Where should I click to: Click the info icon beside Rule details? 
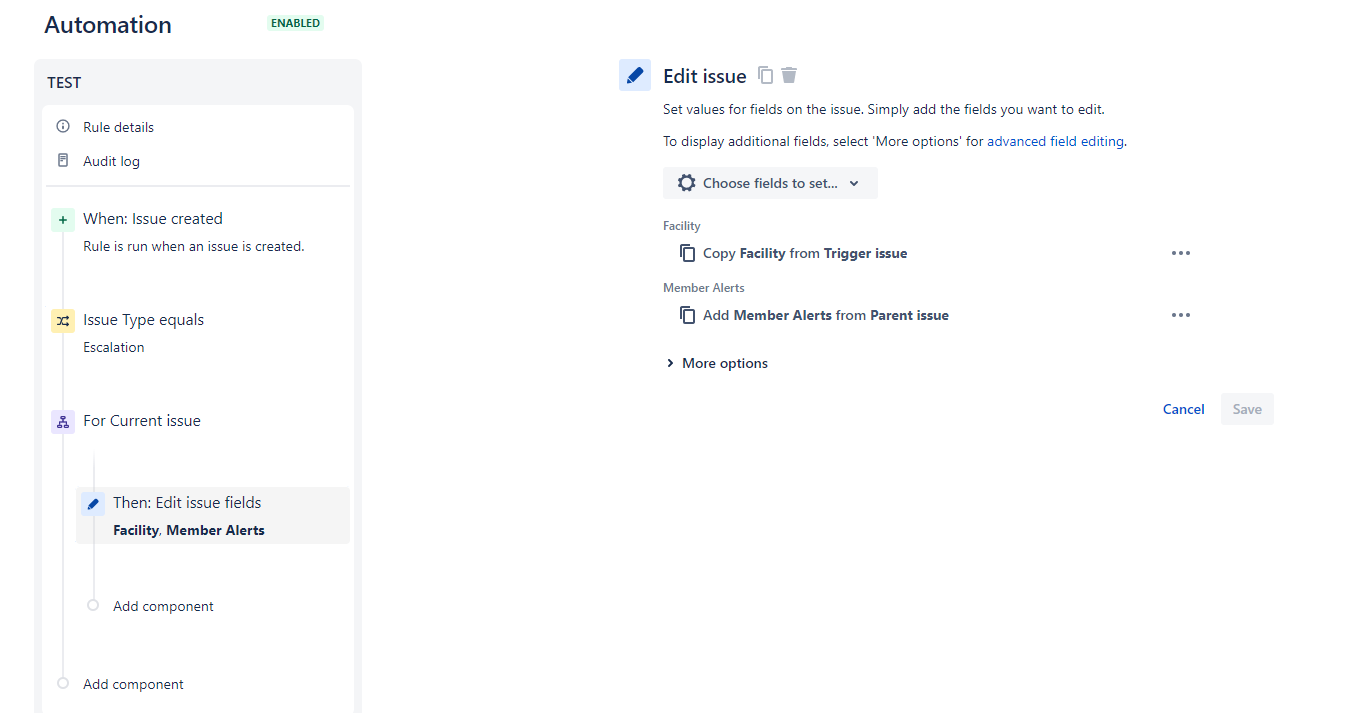[x=64, y=127]
